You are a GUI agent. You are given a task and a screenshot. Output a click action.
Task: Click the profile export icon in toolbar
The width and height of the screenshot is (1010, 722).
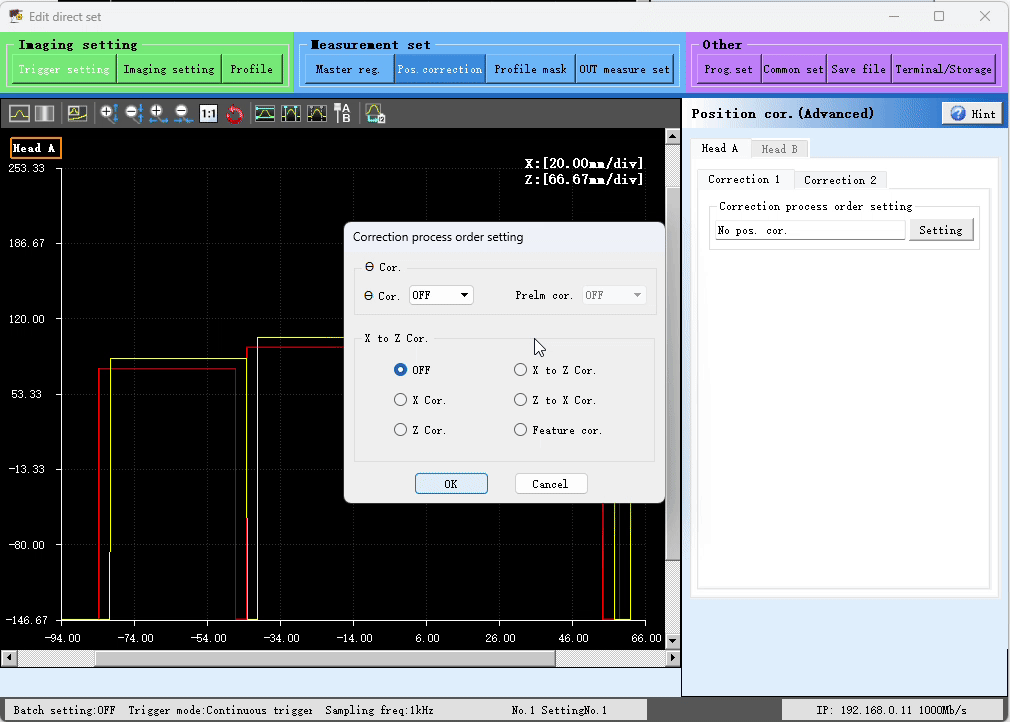pyautogui.click(x=375, y=114)
